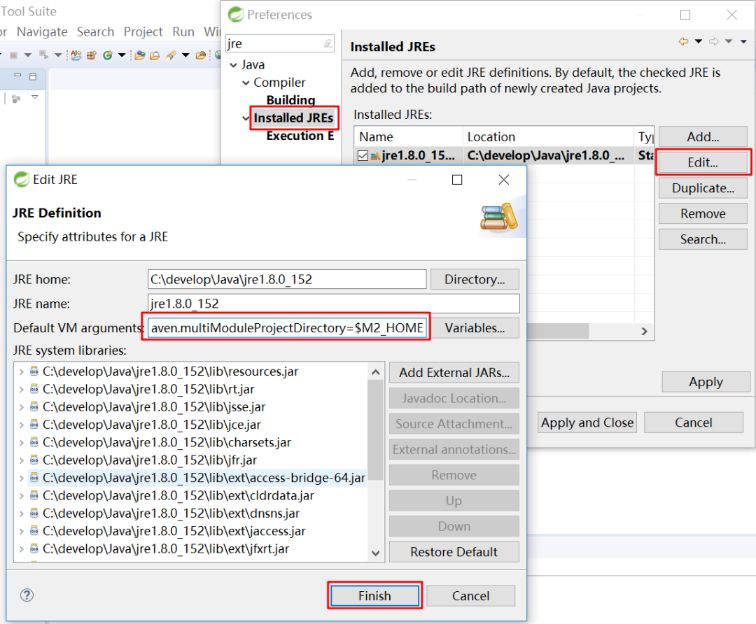This screenshot has height=624, width=756.
Task: Open the Search menu
Action: (95, 32)
